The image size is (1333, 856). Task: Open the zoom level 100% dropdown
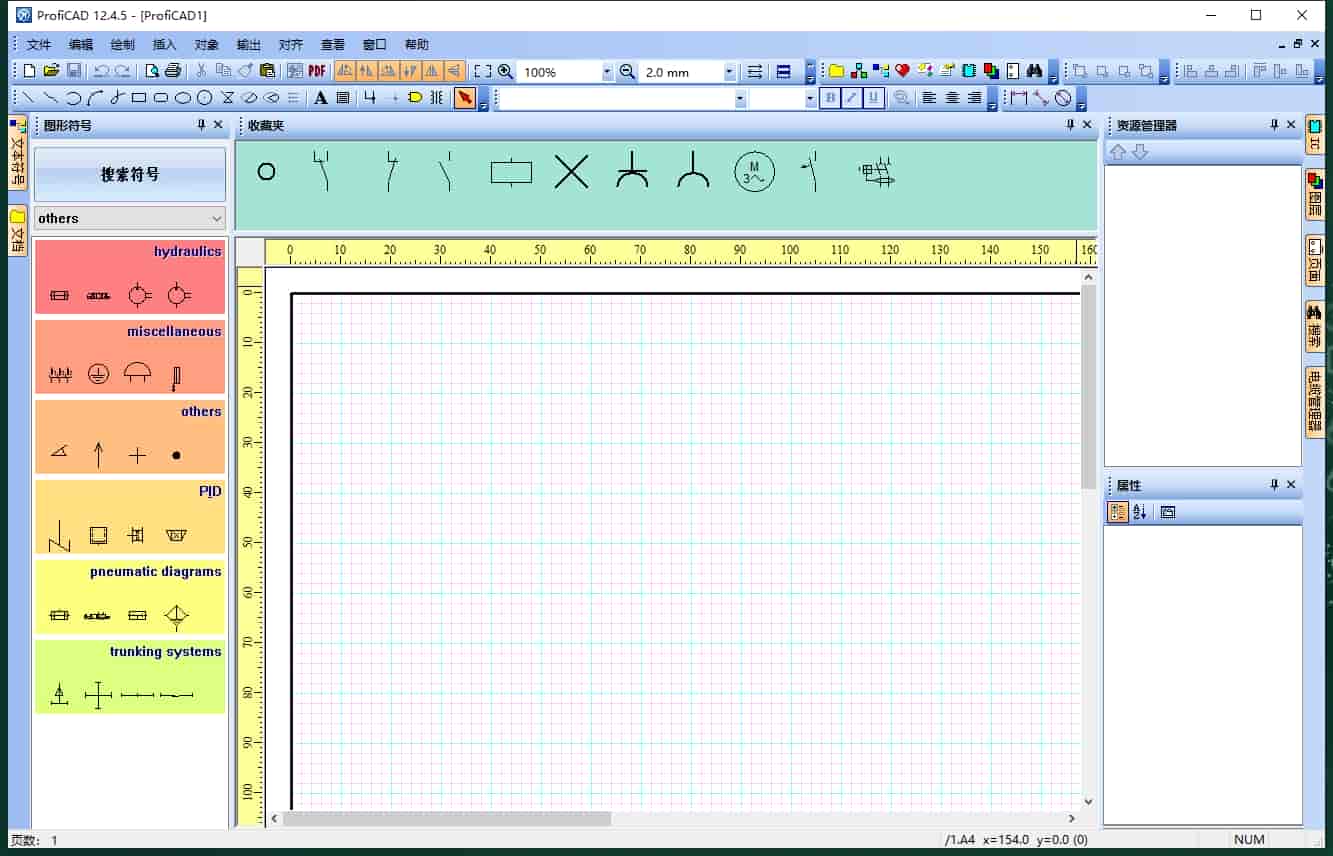(610, 71)
